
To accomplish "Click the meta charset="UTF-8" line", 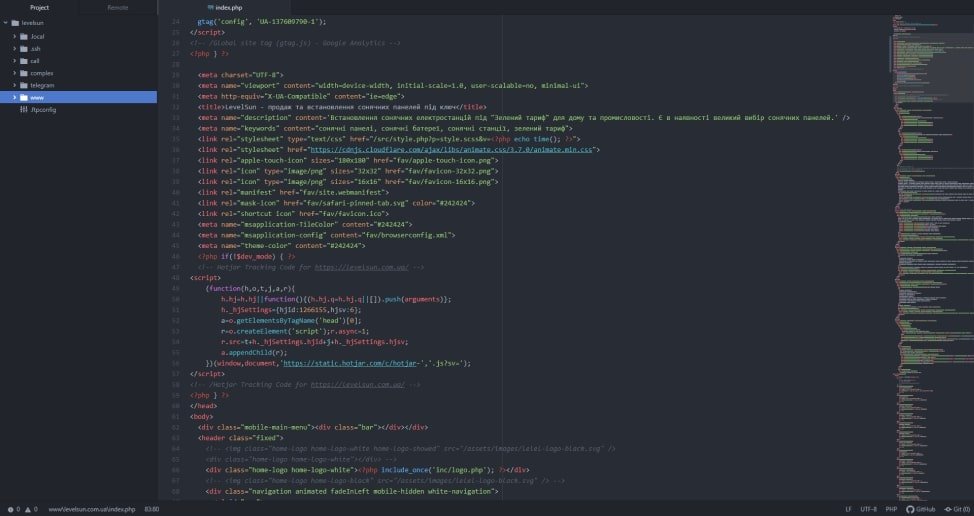I will (x=241, y=75).
